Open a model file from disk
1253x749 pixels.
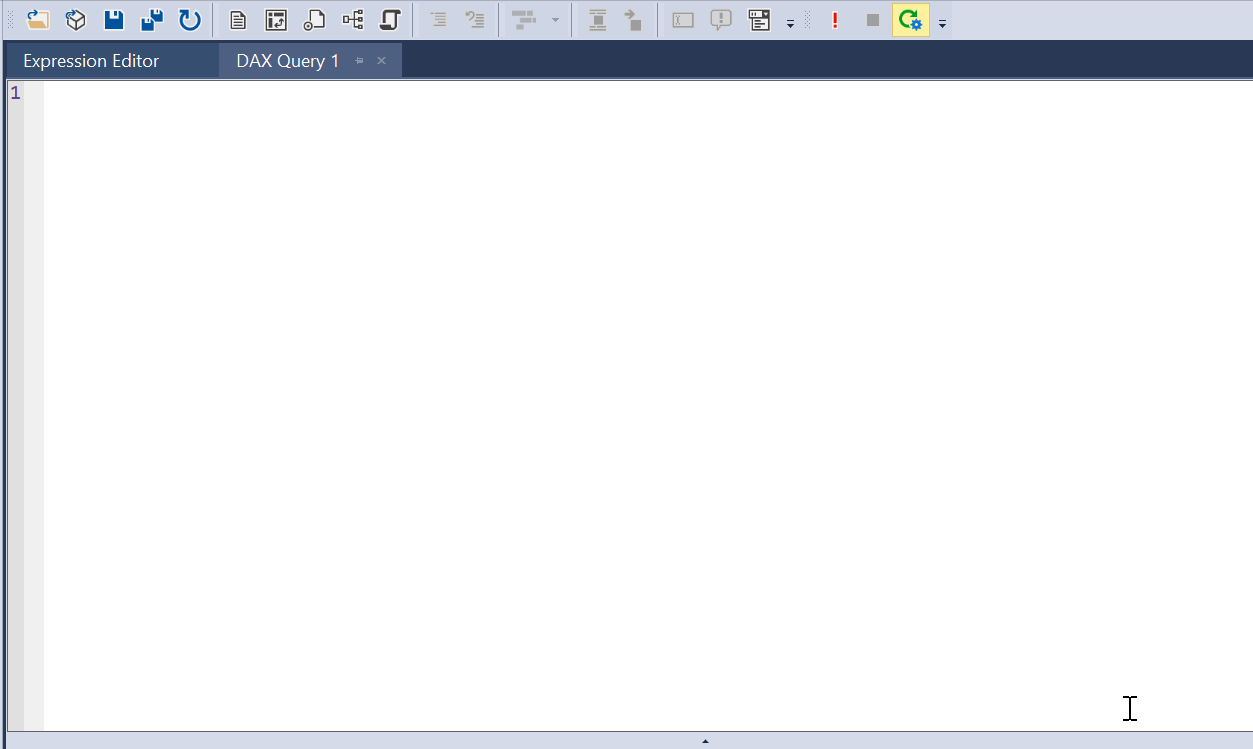point(37,19)
